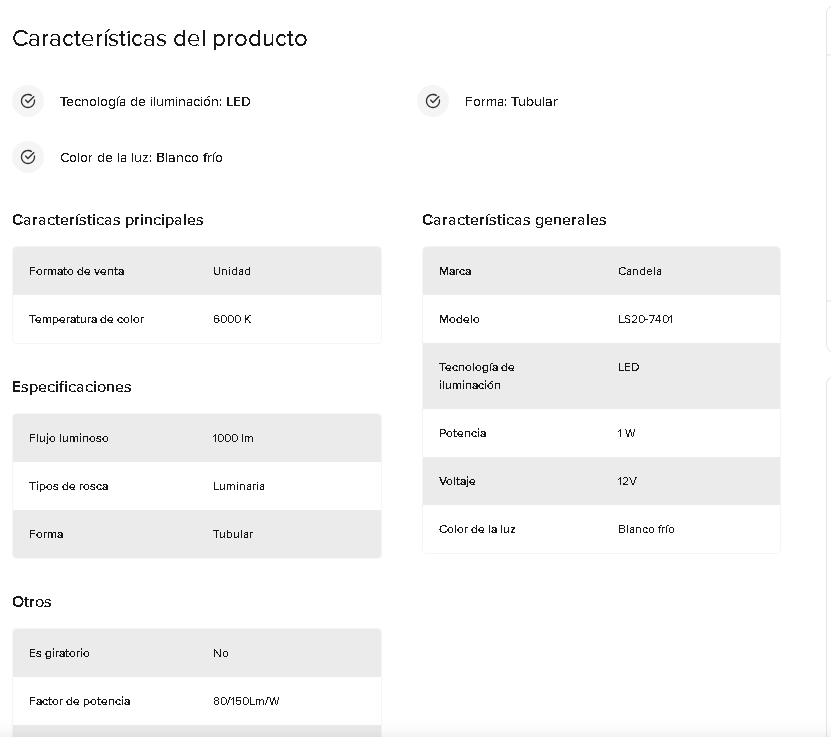
Task: Click the Especificaciones section heading
Action: pyautogui.click(x=72, y=387)
